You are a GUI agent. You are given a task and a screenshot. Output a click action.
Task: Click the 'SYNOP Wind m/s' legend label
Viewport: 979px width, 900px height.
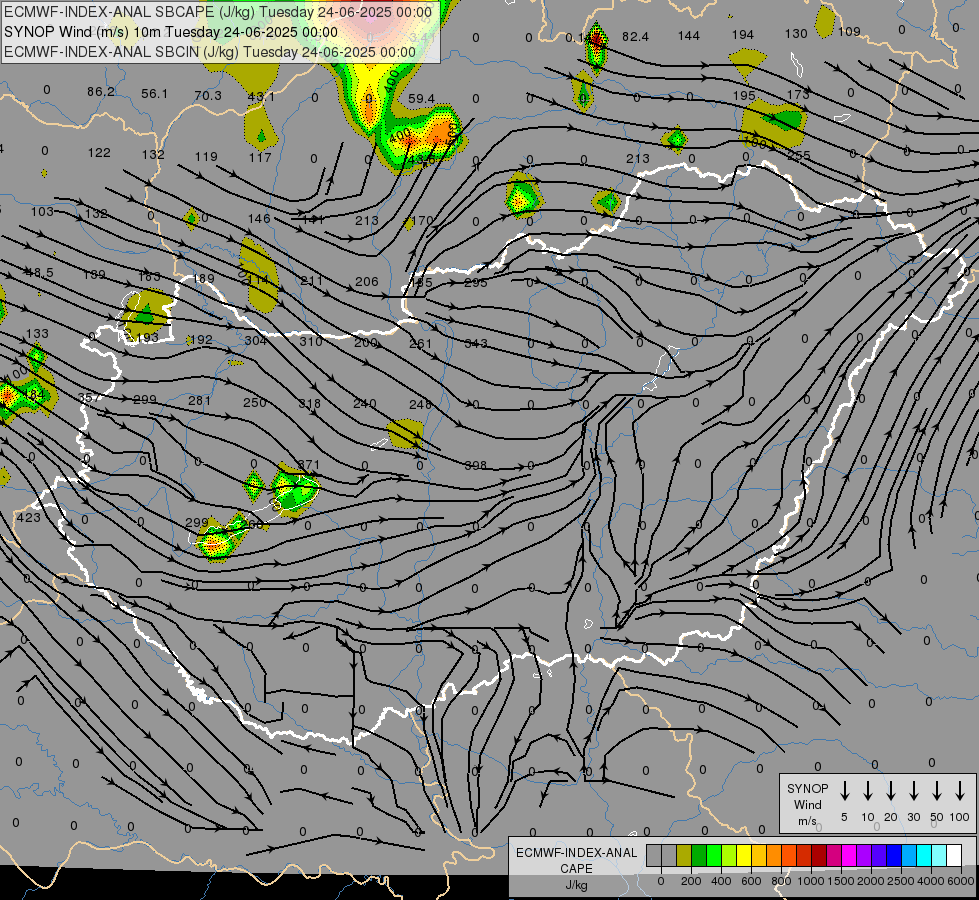coord(807,804)
